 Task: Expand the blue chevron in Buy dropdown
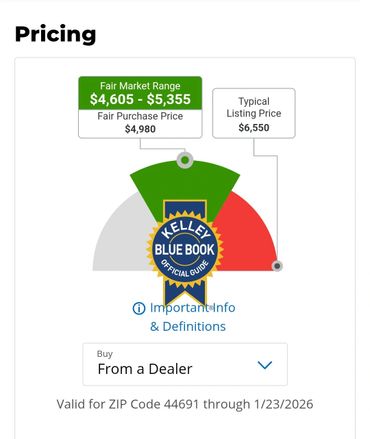pyautogui.click(x=265, y=365)
